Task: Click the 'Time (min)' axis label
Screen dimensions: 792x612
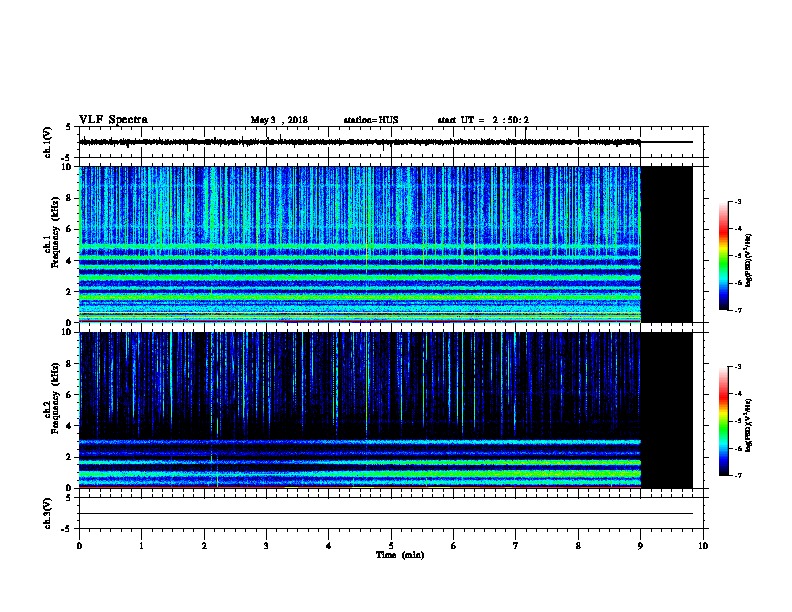Action: pos(400,555)
